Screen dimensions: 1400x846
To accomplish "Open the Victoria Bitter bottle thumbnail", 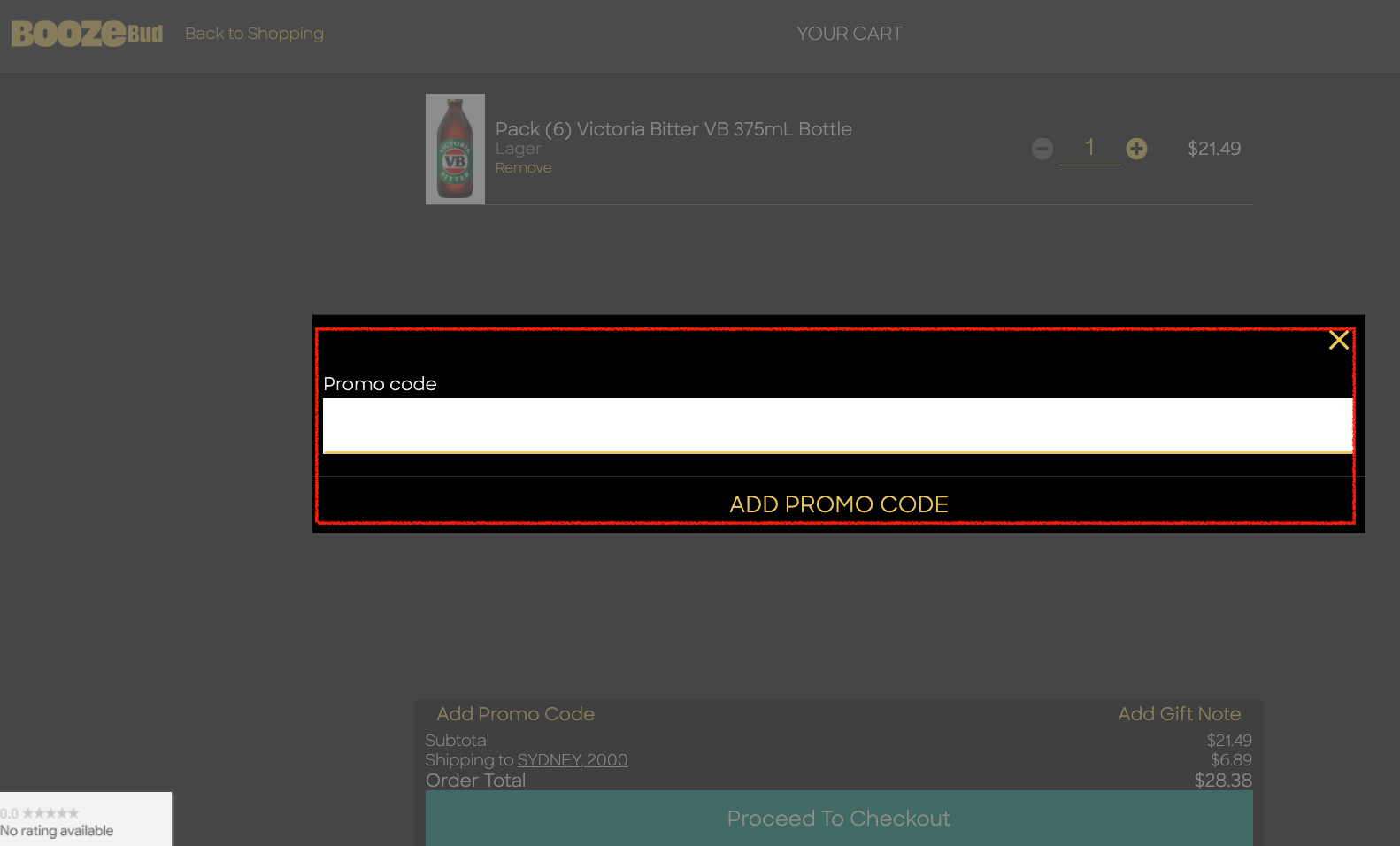I will (455, 149).
